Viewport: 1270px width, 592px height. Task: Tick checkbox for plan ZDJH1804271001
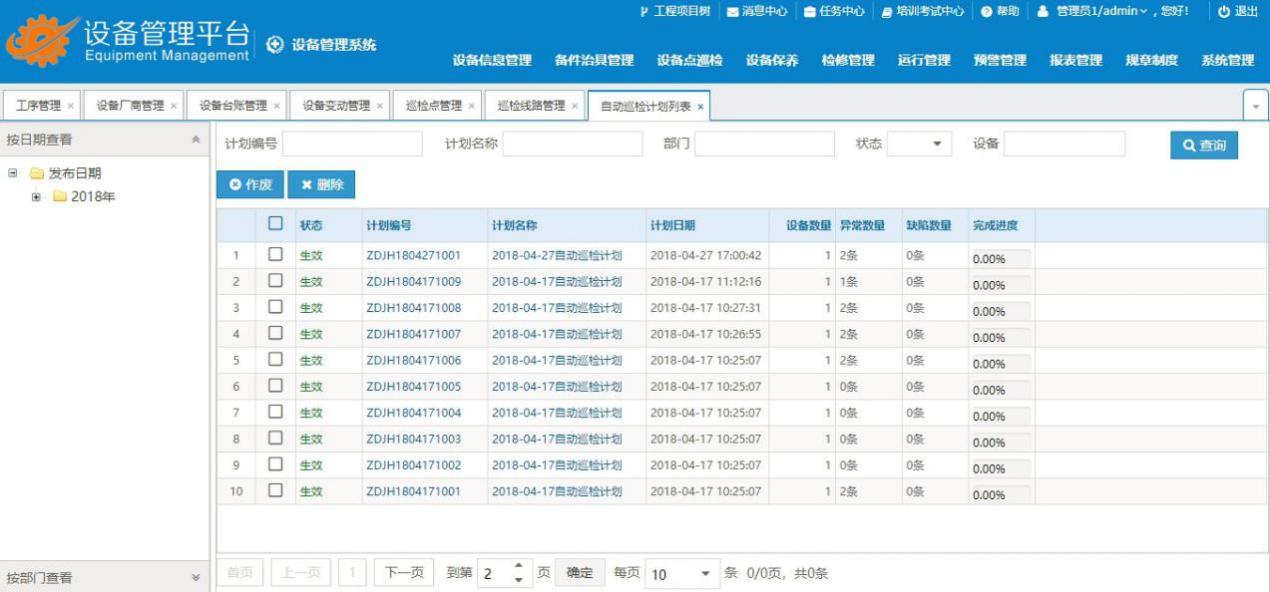pyautogui.click(x=276, y=255)
